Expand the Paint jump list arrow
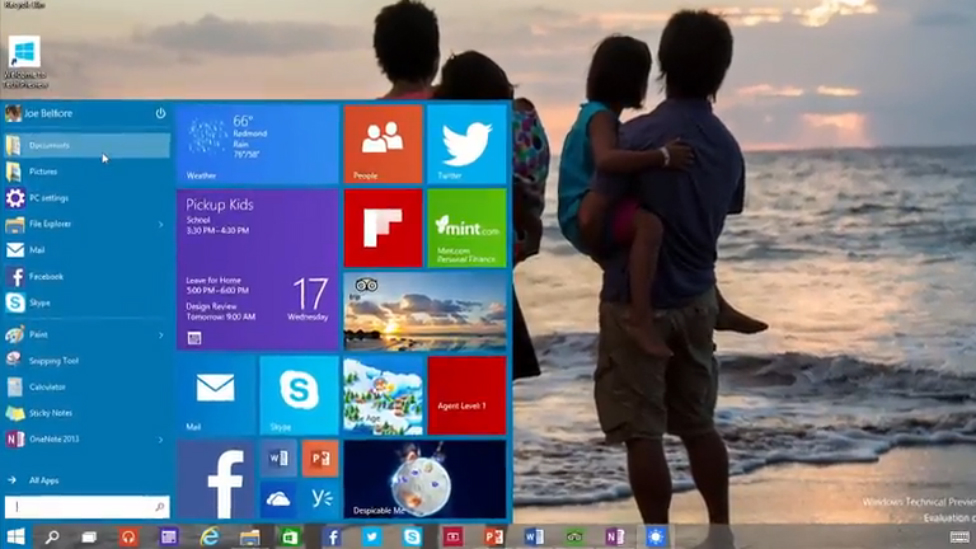Image resolution: width=976 pixels, height=549 pixels. (161, 335)
